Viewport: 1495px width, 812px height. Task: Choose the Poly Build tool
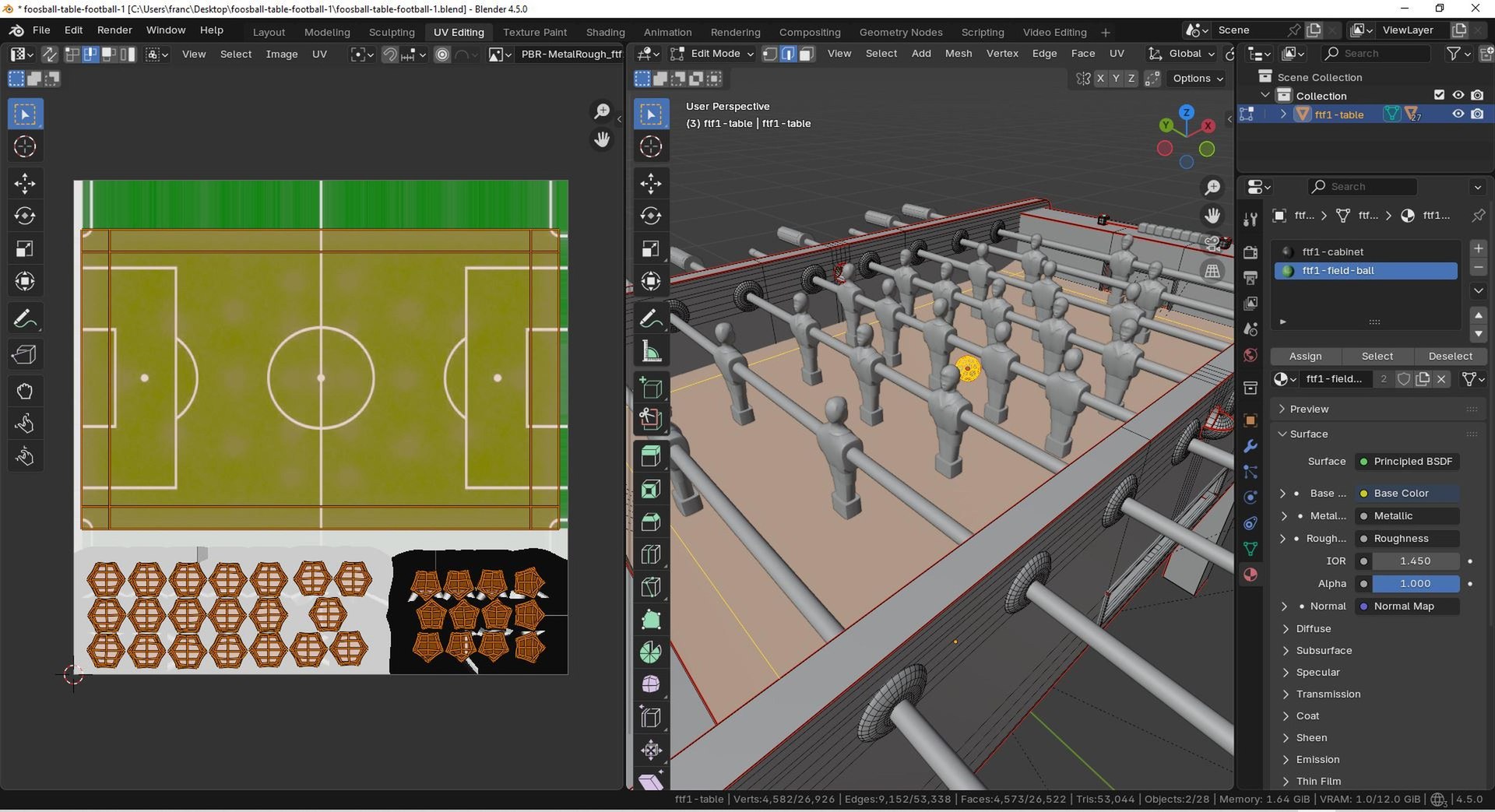coord(651,620)
